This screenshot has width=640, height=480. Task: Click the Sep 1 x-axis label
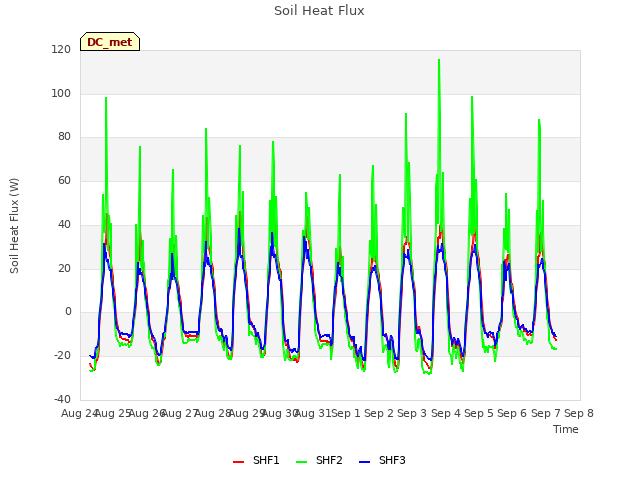346,413
